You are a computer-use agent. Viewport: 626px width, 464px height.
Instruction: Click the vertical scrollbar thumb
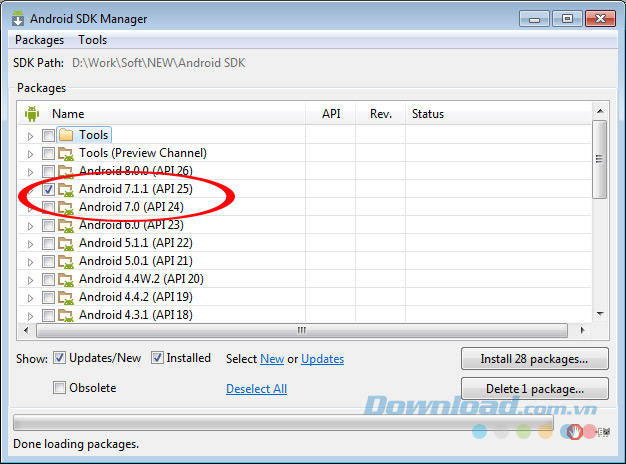click(599, 159)
